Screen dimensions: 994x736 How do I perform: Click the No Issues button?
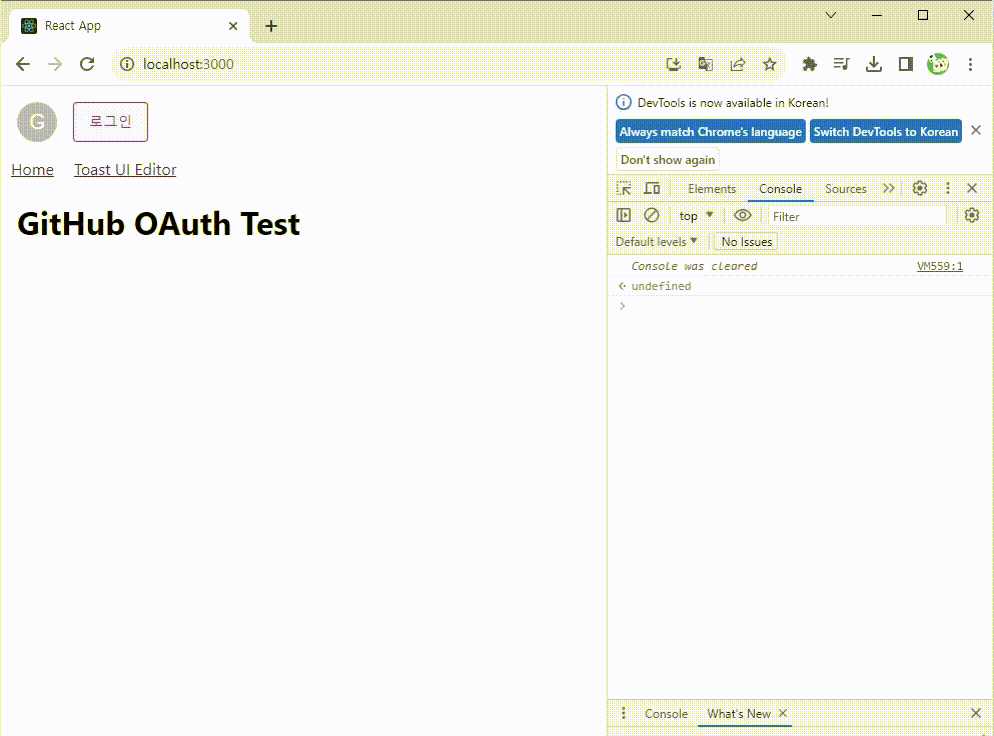pyautogui.click(x=746, y=242)
